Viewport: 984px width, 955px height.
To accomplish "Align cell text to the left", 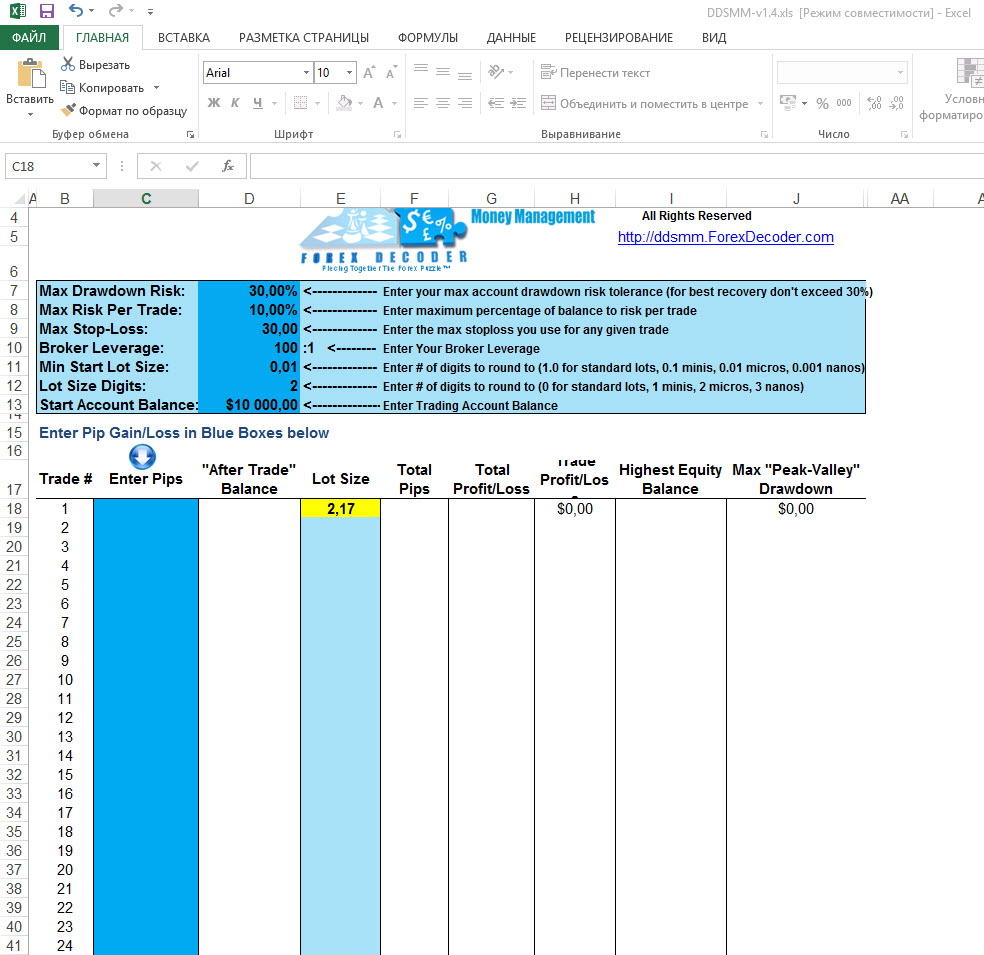I will pyautogui.click(x=421, y=103).
